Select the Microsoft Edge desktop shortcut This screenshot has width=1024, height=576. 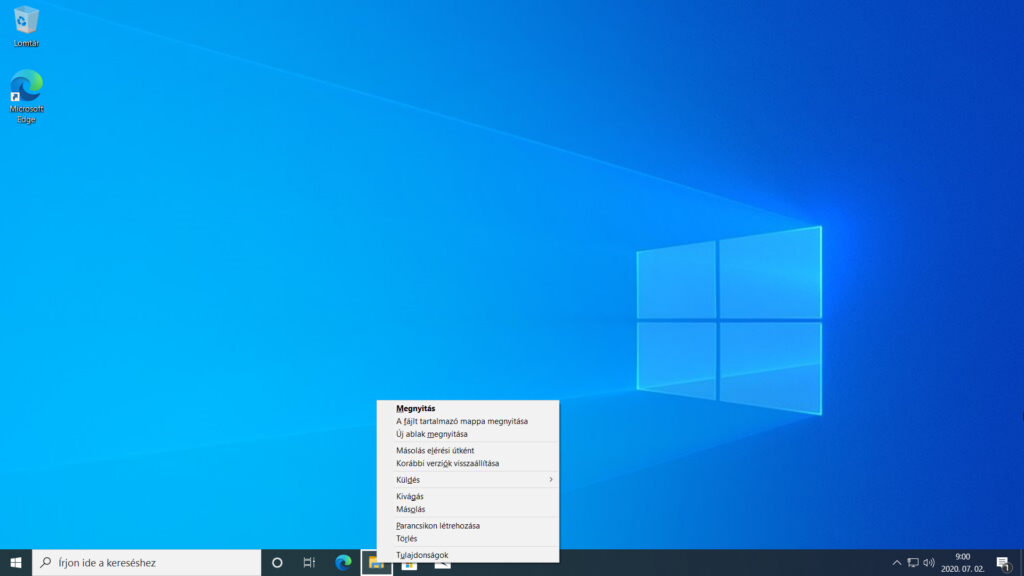(x=26, y=96)
